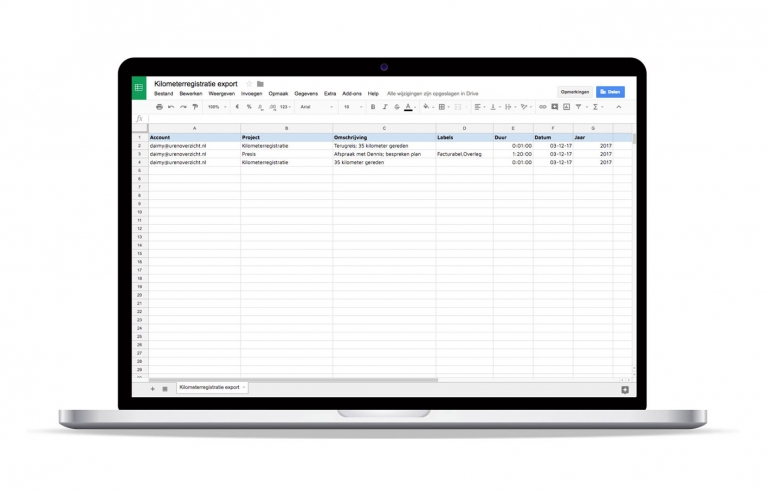Viewport: 768px width, 493px height.
Task: Select row 5 header
Action: (140, 170)
